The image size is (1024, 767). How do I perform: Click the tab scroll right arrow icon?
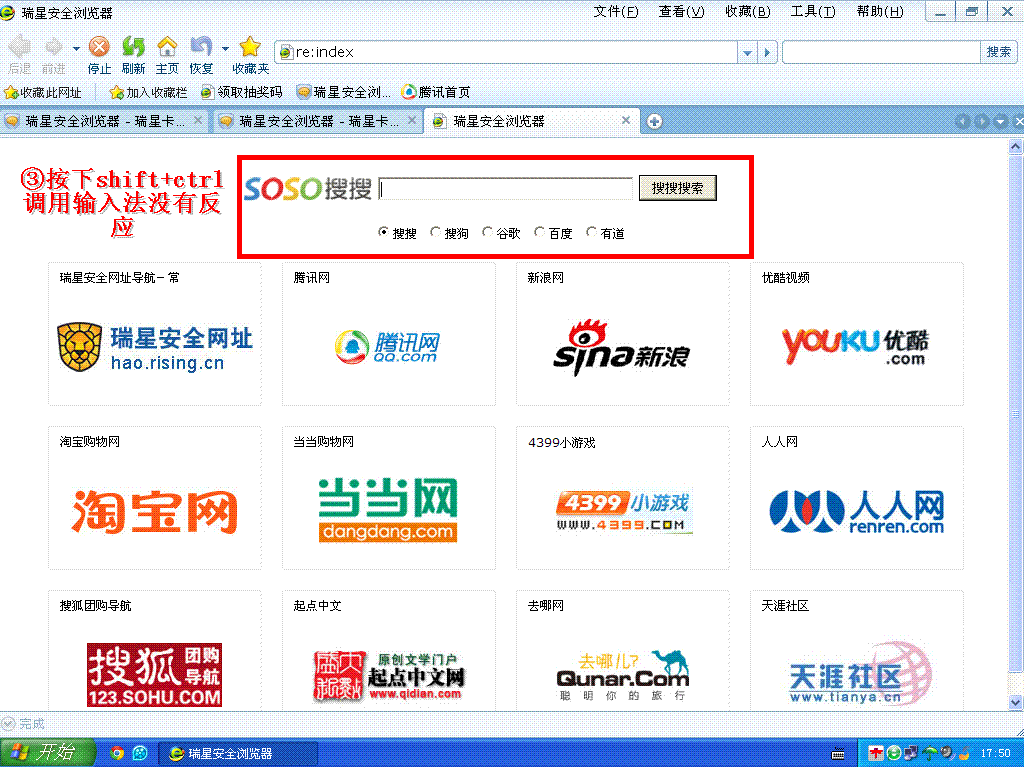pos(981,122)
